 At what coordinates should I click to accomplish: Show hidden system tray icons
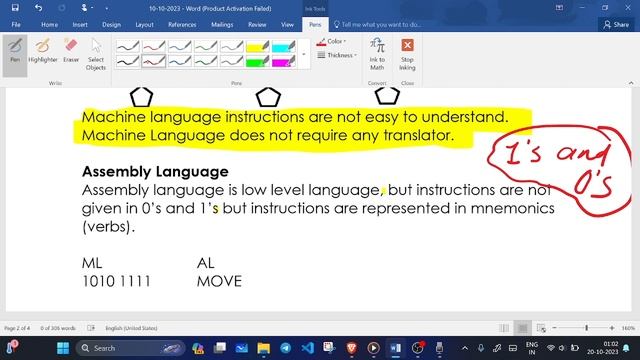click(x=464, y=348)
